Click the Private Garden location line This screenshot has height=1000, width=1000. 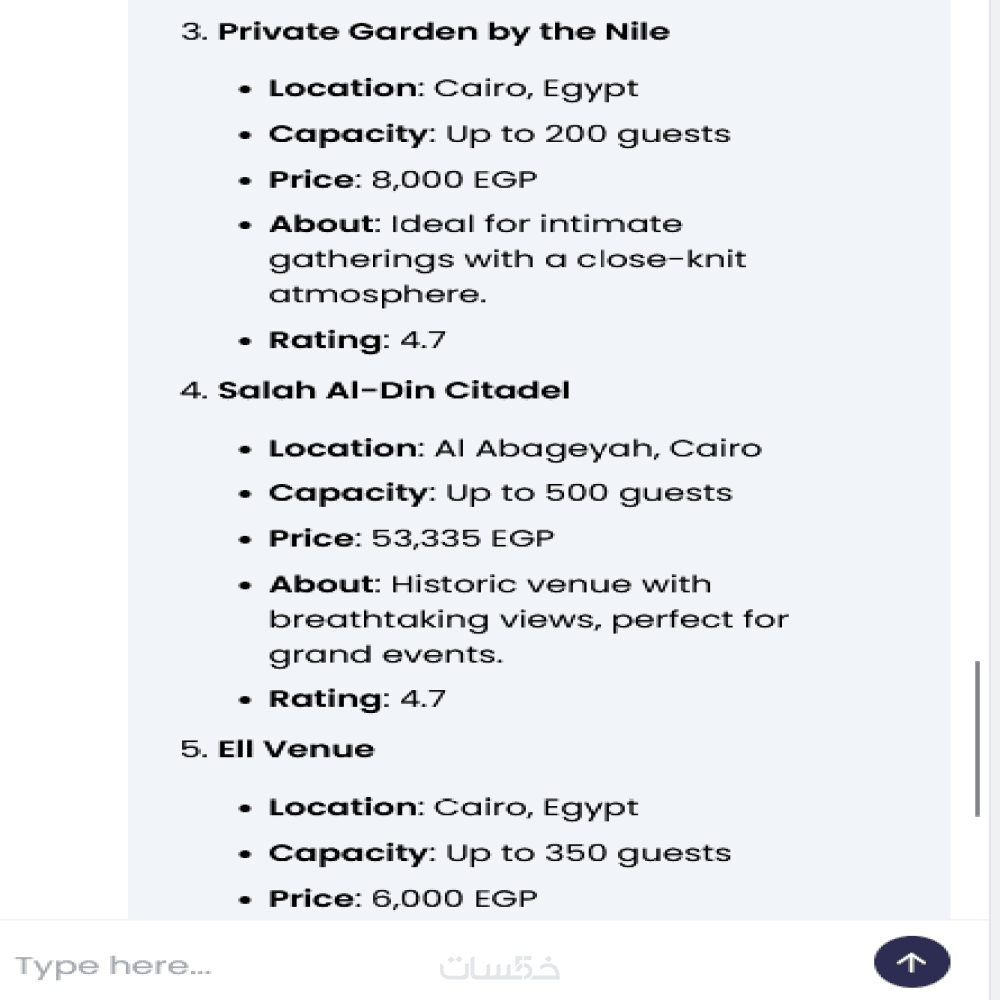click(x=453, y=88)
